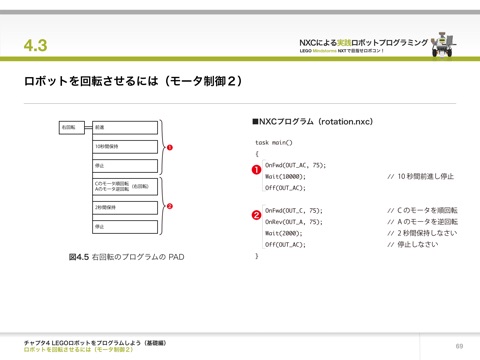Select the code line task main()
The width and height of the screenshot is (480, 360).
[274, 143]
